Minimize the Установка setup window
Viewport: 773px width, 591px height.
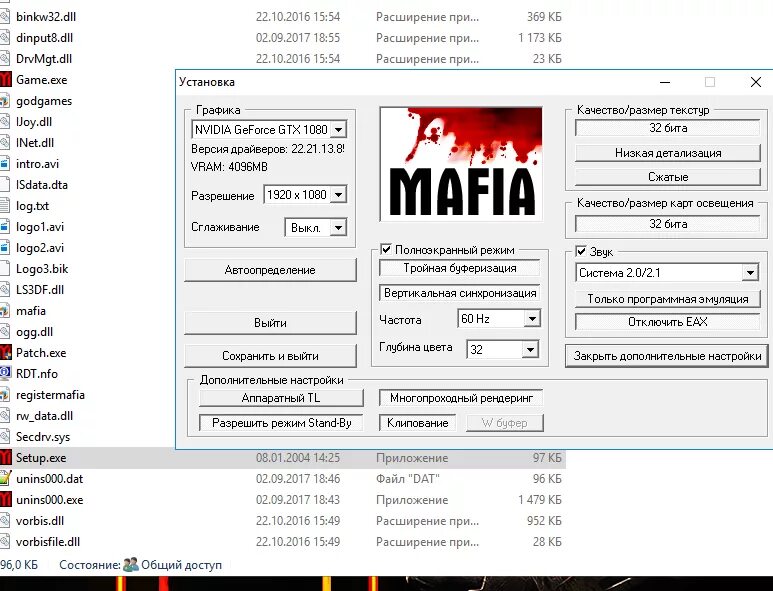pyautogui.click(x=665, y=82)
